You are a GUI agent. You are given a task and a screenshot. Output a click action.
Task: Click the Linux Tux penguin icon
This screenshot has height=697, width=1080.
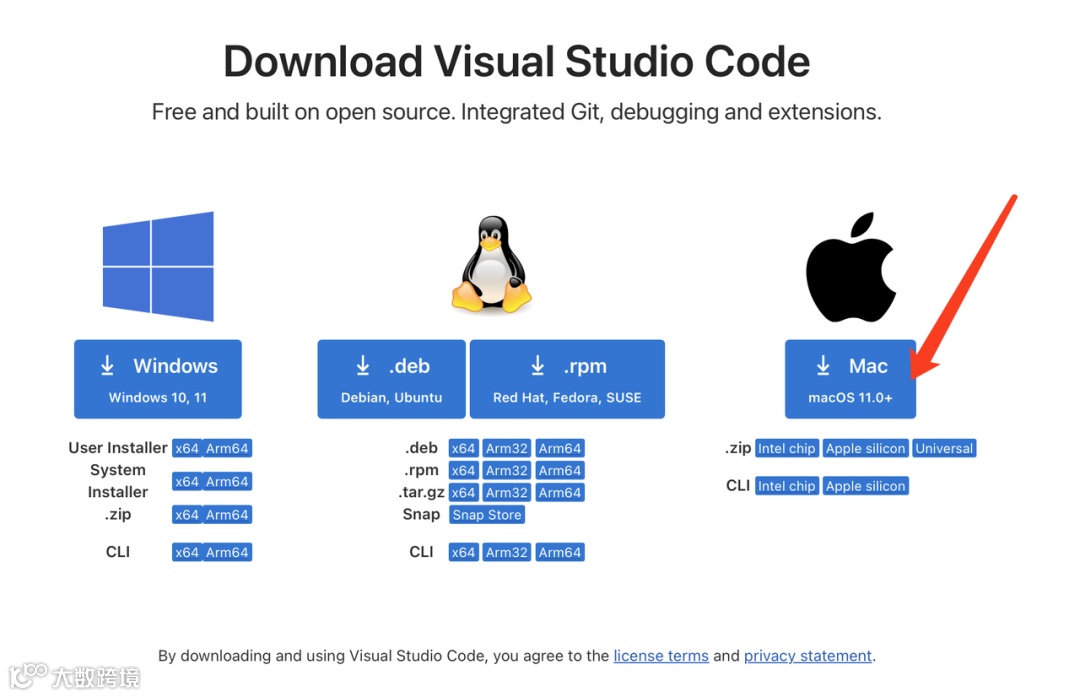491,264
